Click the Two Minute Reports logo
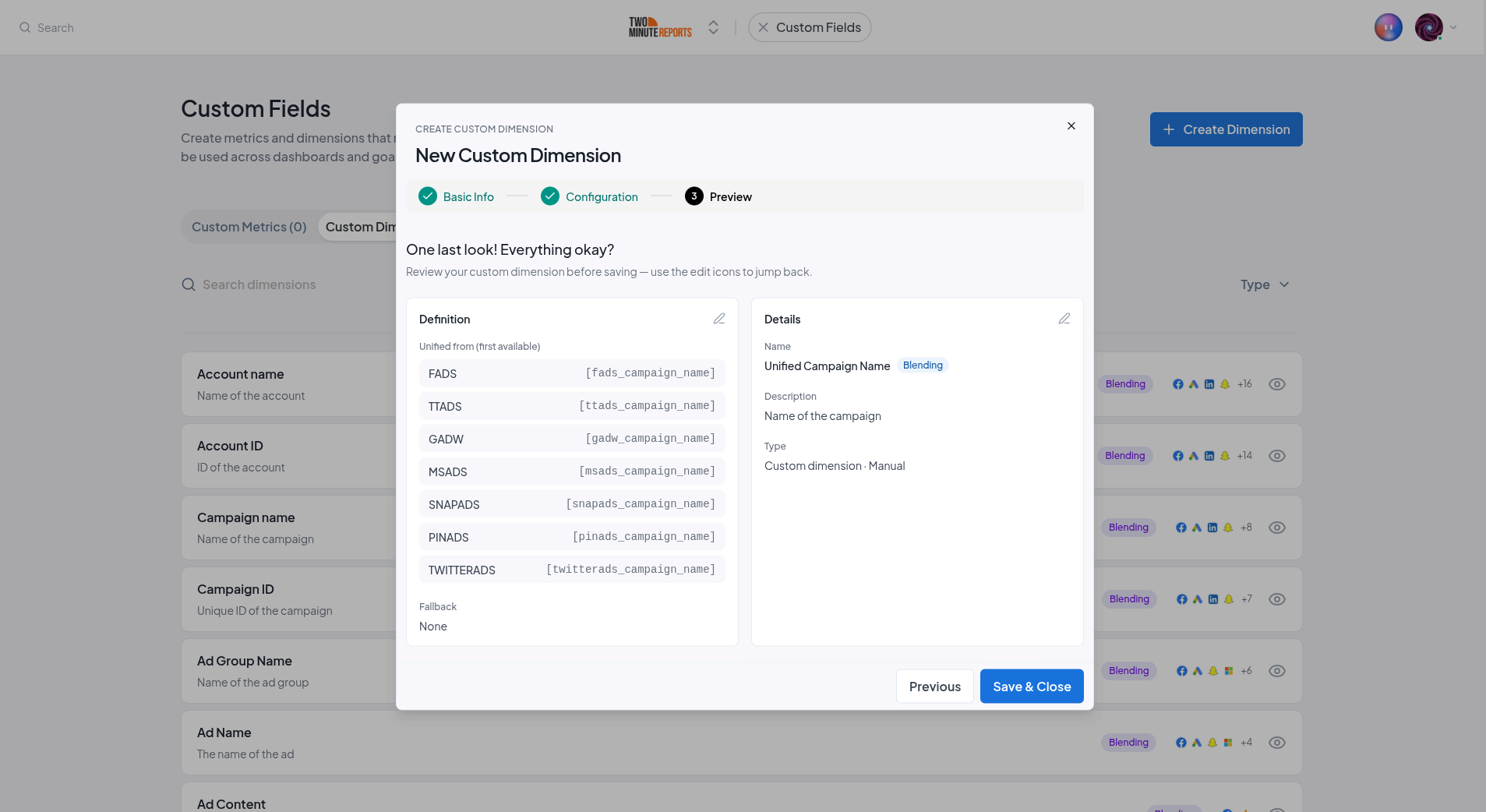This screenshot has width=1486, height=812. click(x=661, y=27)
